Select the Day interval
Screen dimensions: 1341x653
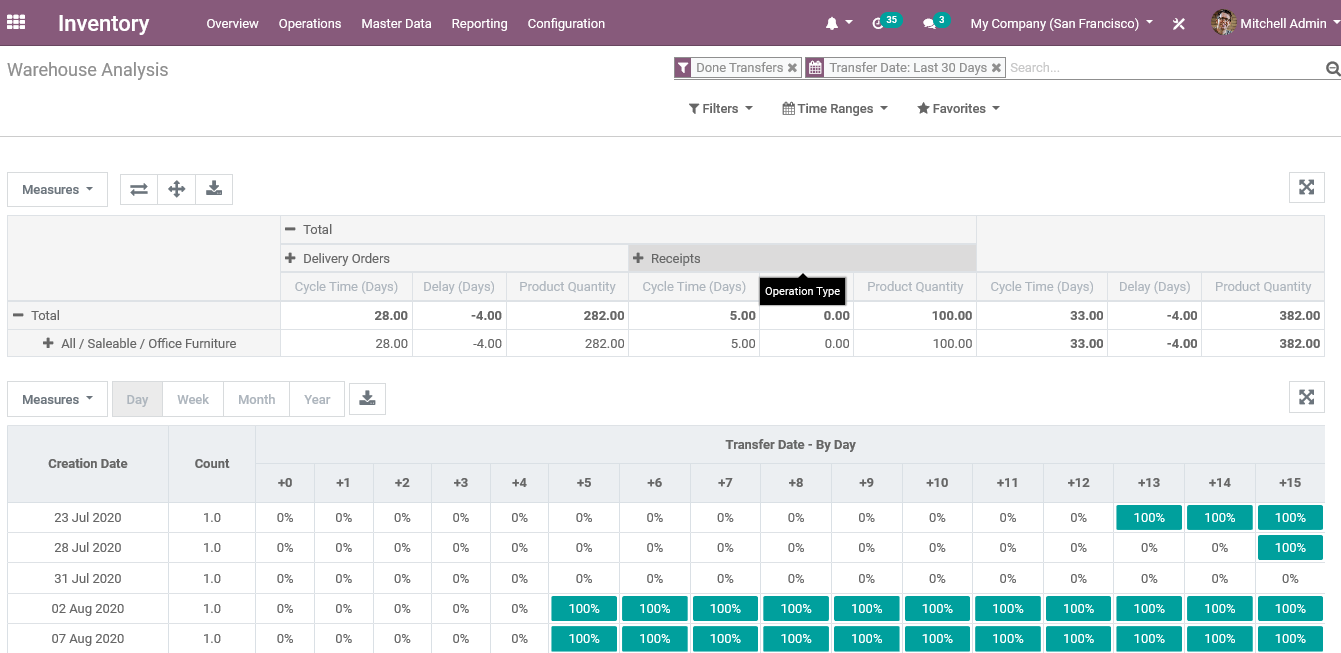tap(137, 399)
